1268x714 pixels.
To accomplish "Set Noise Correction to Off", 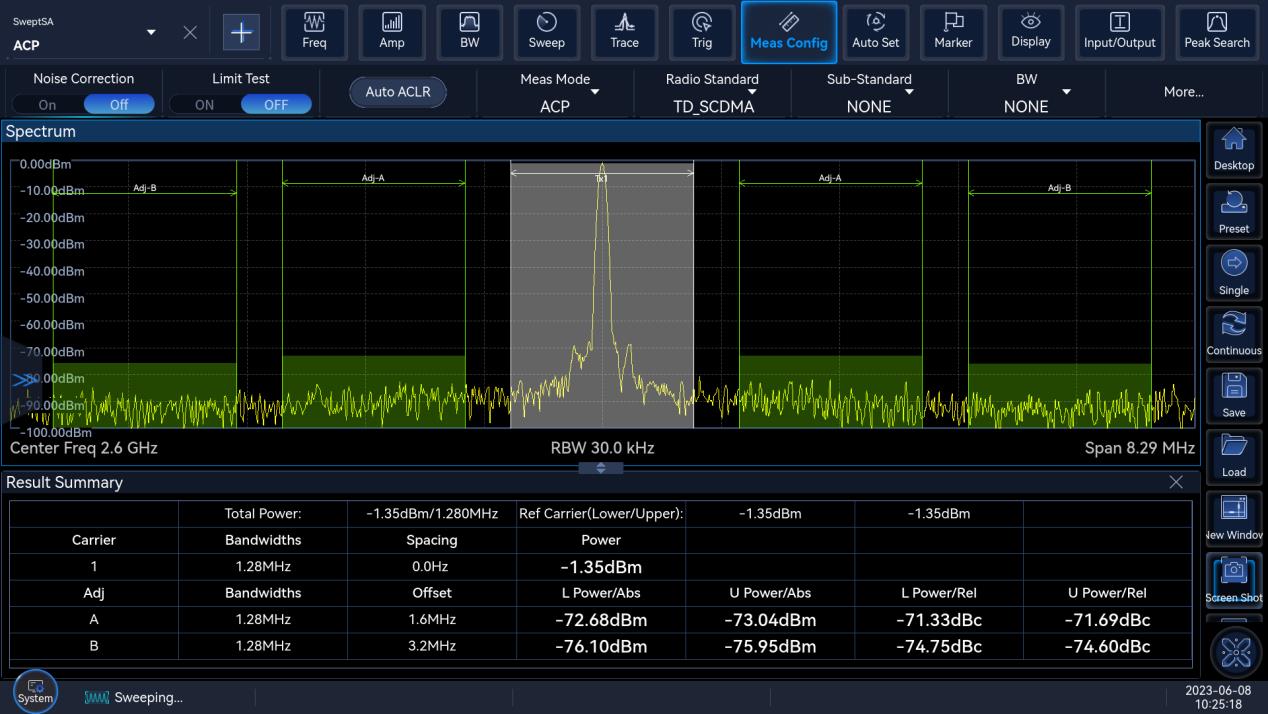I will click(x=119, y=104).
